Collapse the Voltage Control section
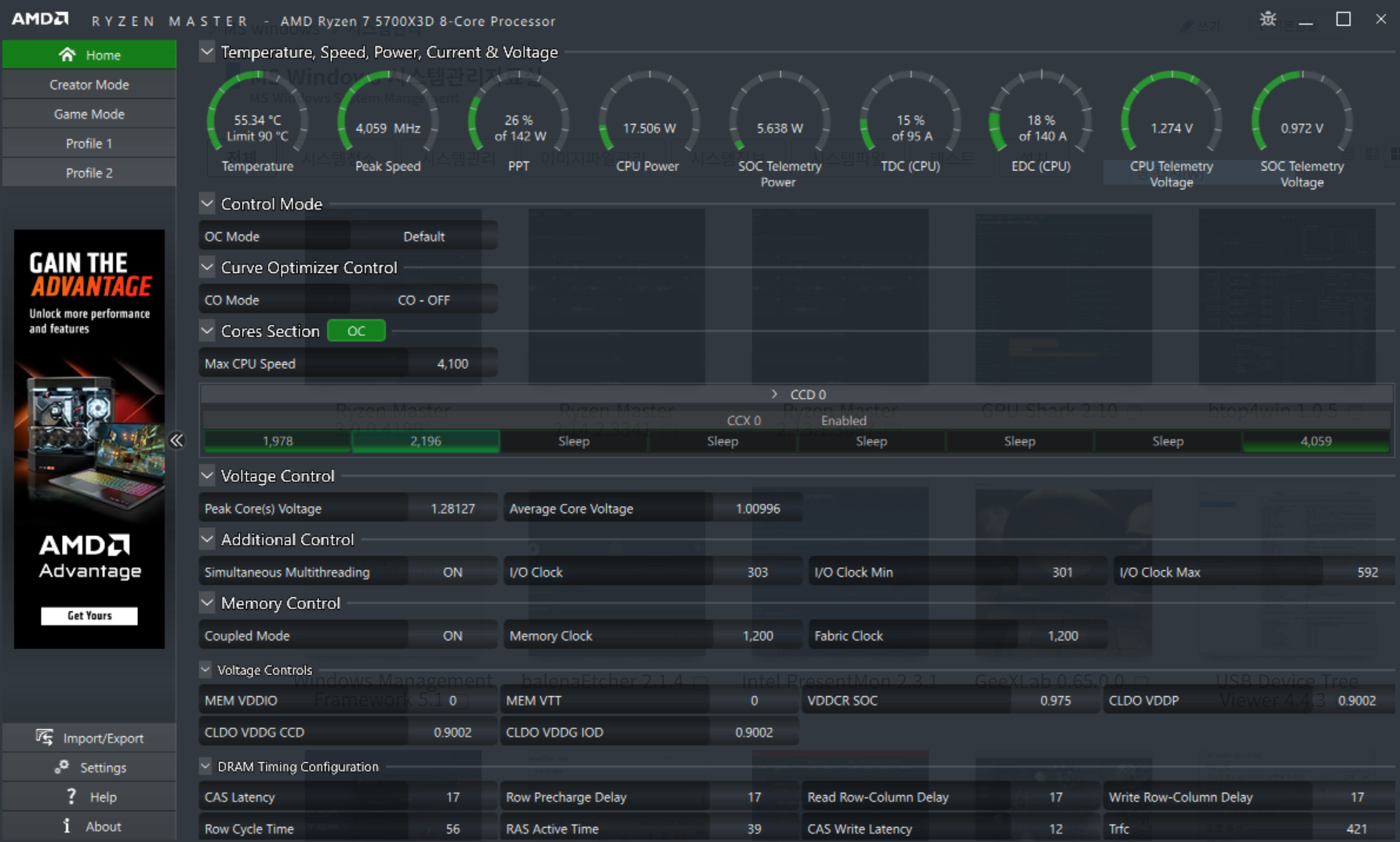Viewport: 1400px width, 842px height. (x=207, y=476)
